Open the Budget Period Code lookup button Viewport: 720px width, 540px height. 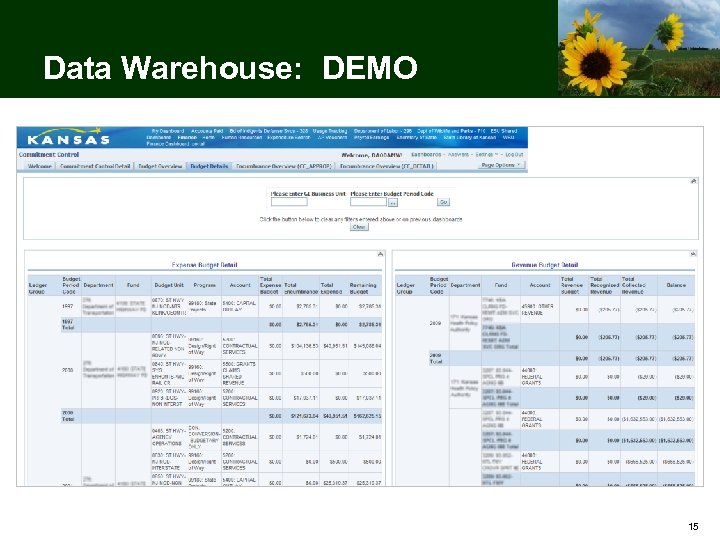pos(393,202)
